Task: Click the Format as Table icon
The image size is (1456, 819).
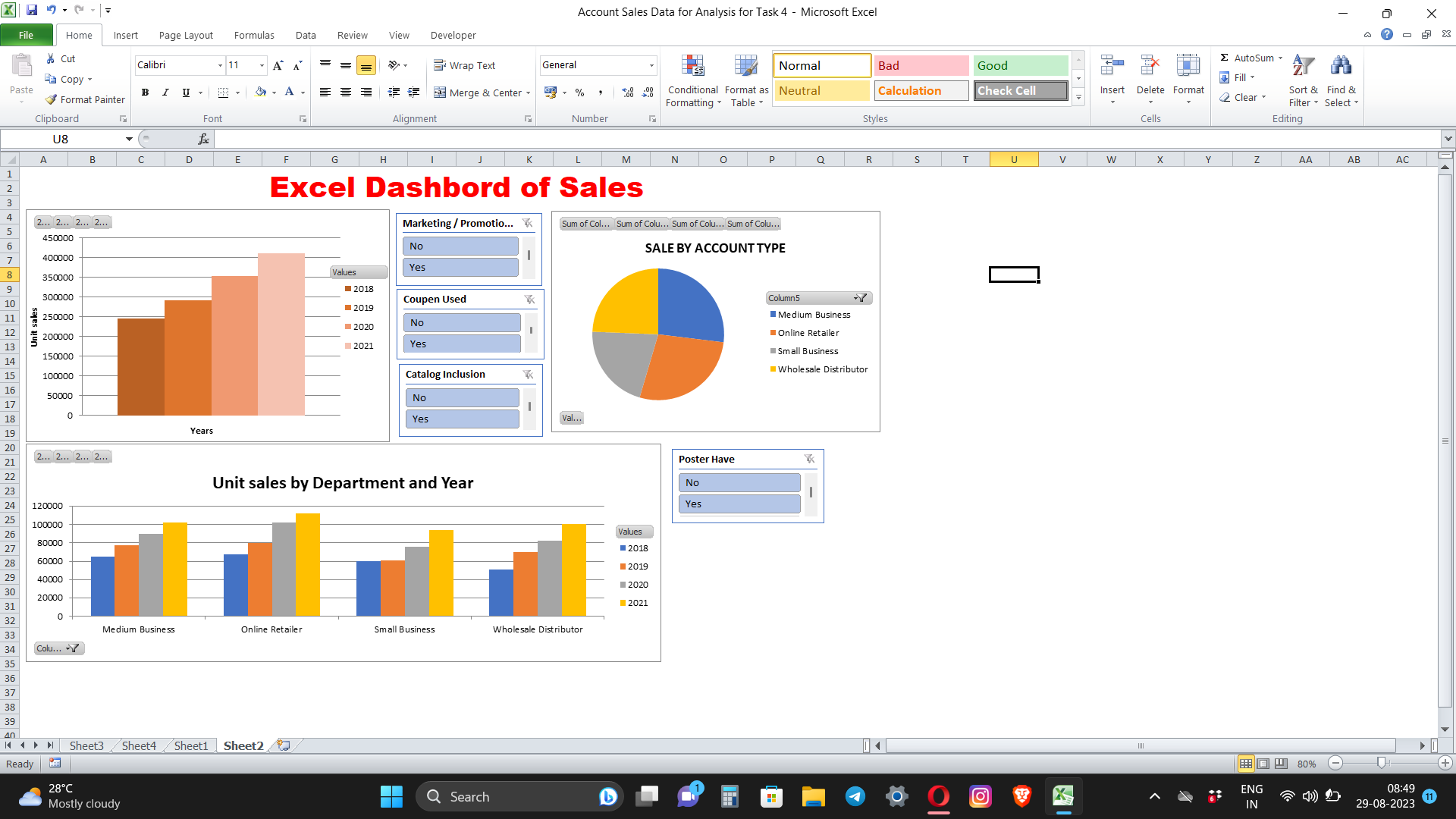Action: (745, 67)
